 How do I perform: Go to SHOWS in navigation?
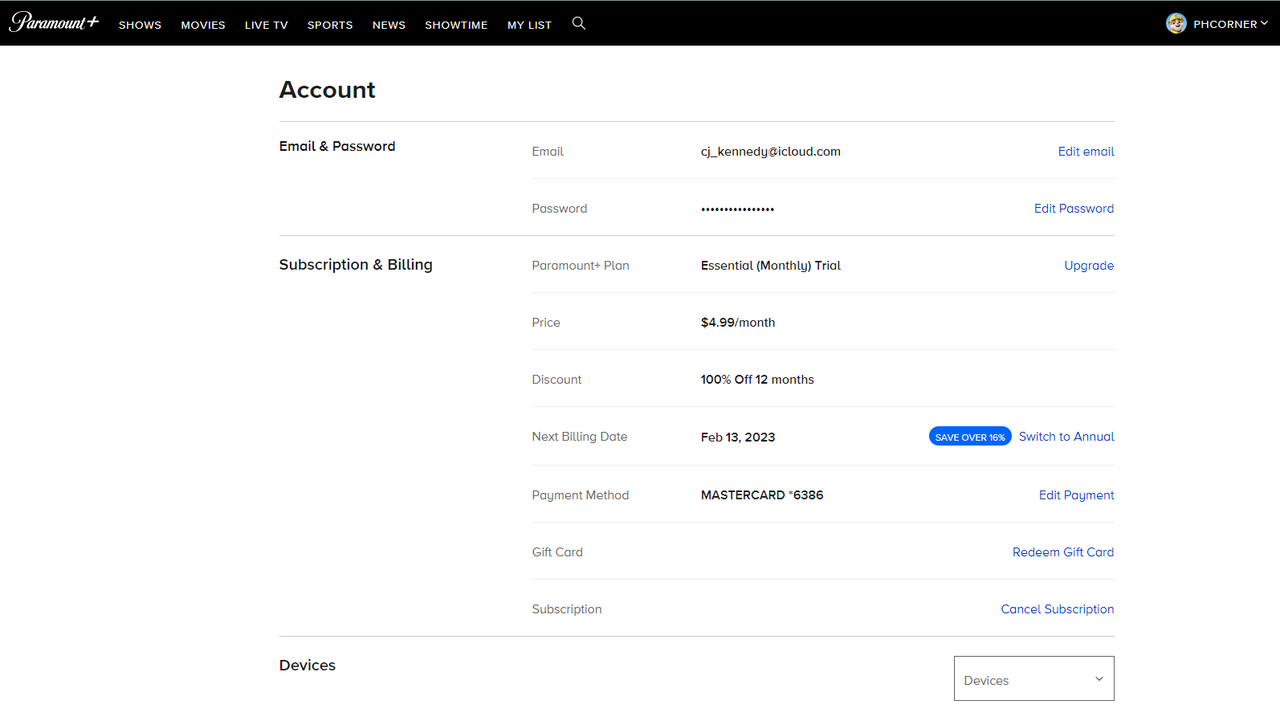(x=140, y=25)
